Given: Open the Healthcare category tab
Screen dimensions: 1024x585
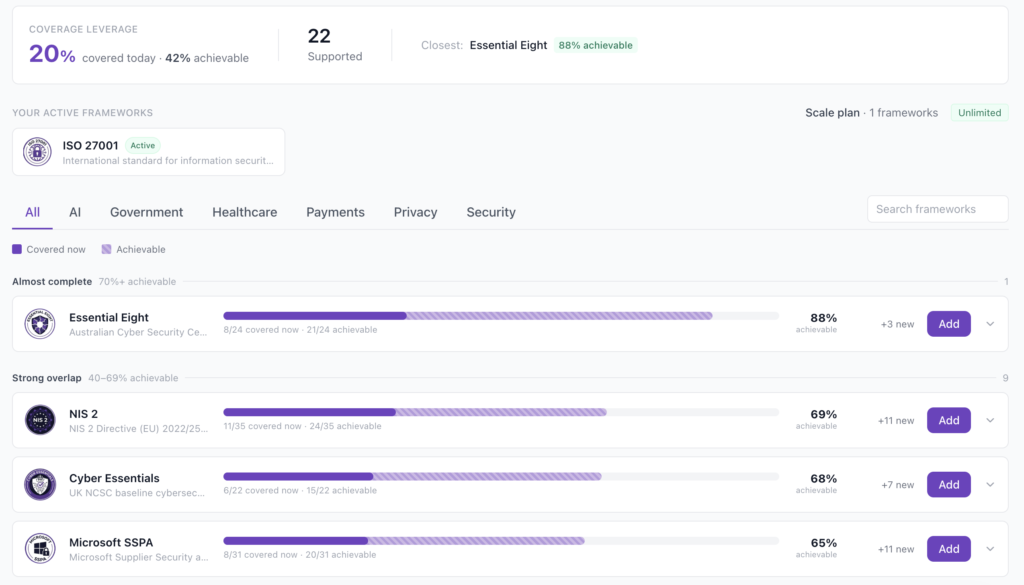Looking at the screenshot, I should tap(244, 212).
